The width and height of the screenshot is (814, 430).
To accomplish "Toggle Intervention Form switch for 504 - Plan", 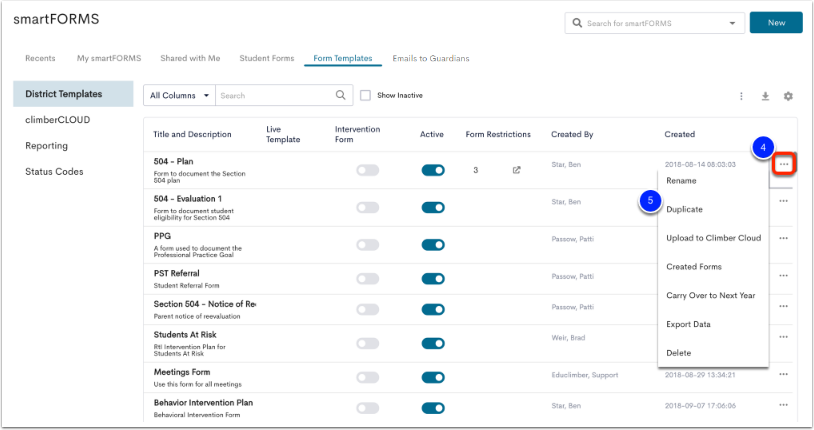I will [368, 170].
